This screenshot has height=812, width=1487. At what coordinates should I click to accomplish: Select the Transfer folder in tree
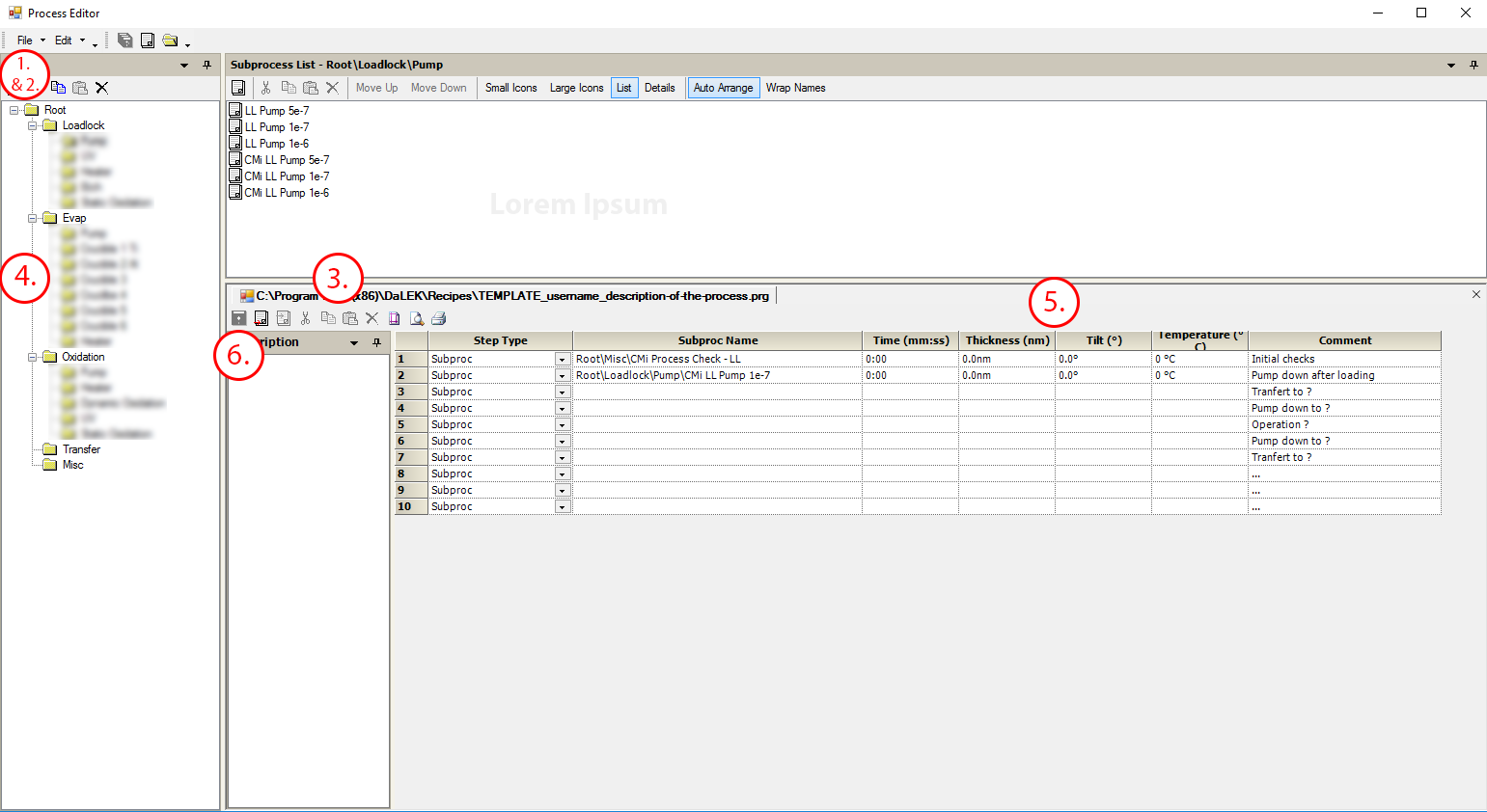81,449
